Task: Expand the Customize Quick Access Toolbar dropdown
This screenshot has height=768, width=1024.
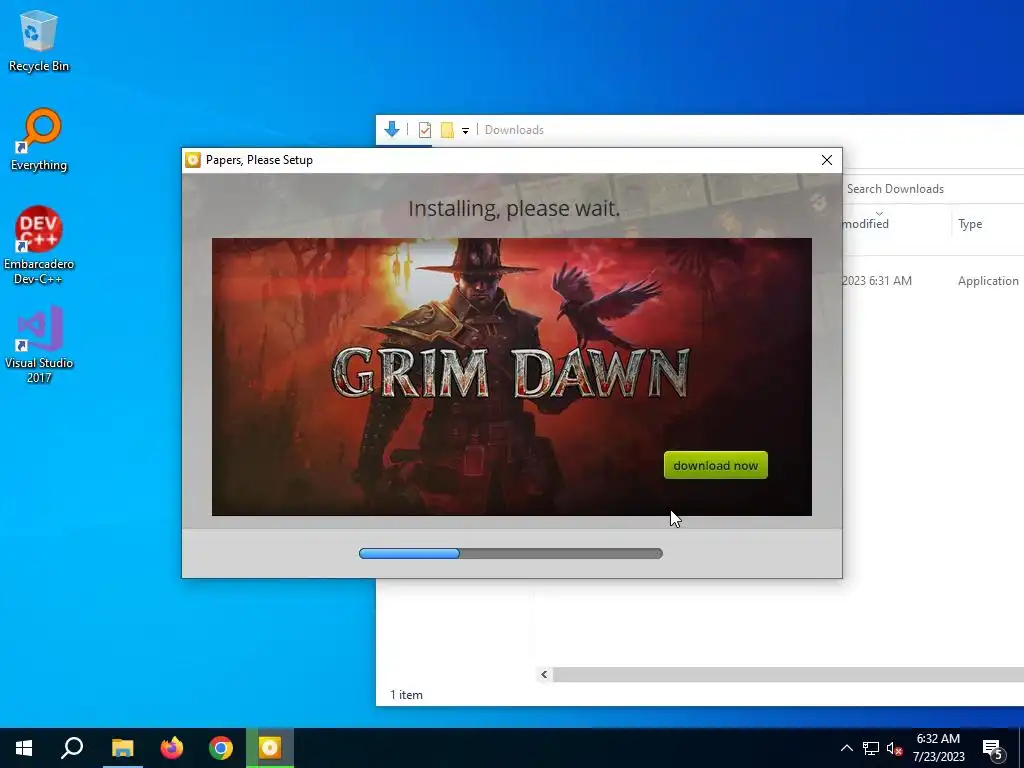Action: (466, 131)
